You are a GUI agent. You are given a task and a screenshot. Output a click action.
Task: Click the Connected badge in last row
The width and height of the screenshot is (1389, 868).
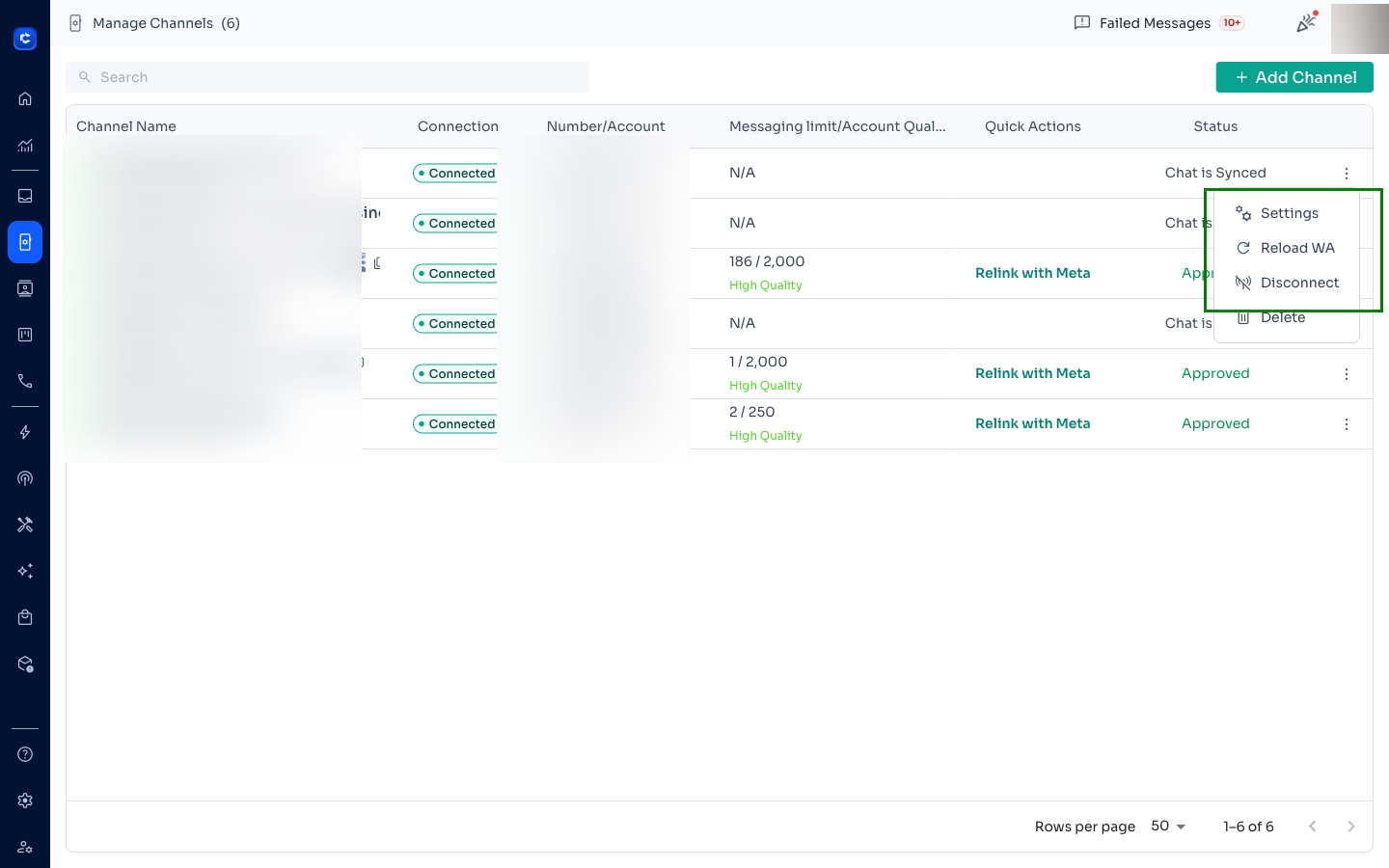455,424
